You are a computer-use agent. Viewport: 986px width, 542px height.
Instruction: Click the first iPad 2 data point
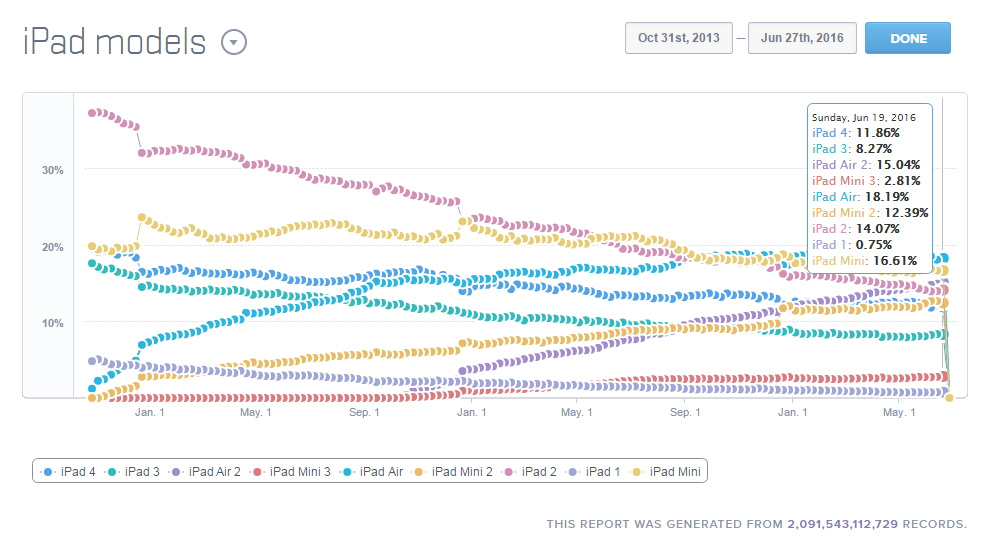tap(92, 113)
